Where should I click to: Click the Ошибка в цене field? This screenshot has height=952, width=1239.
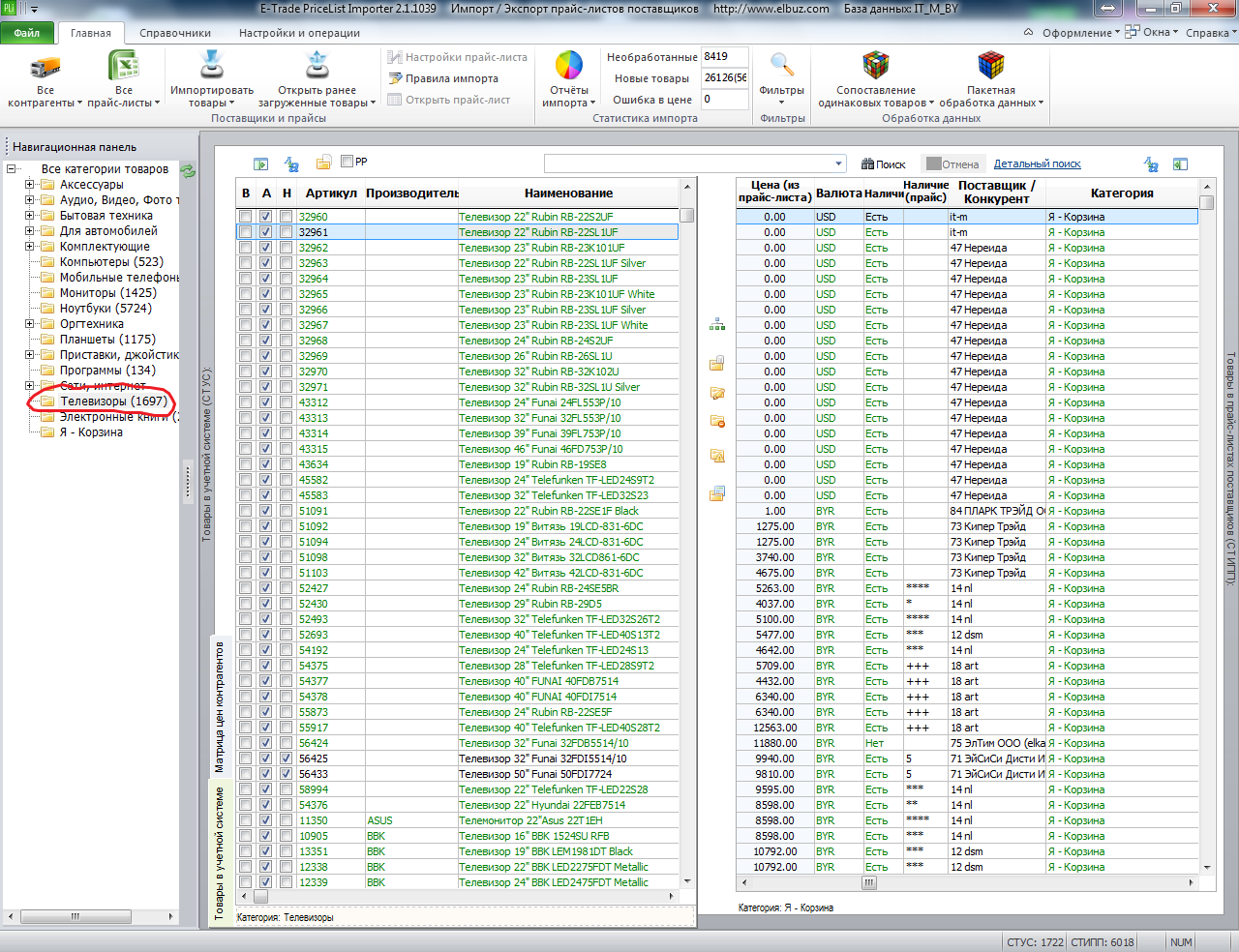tap(724, 99)
